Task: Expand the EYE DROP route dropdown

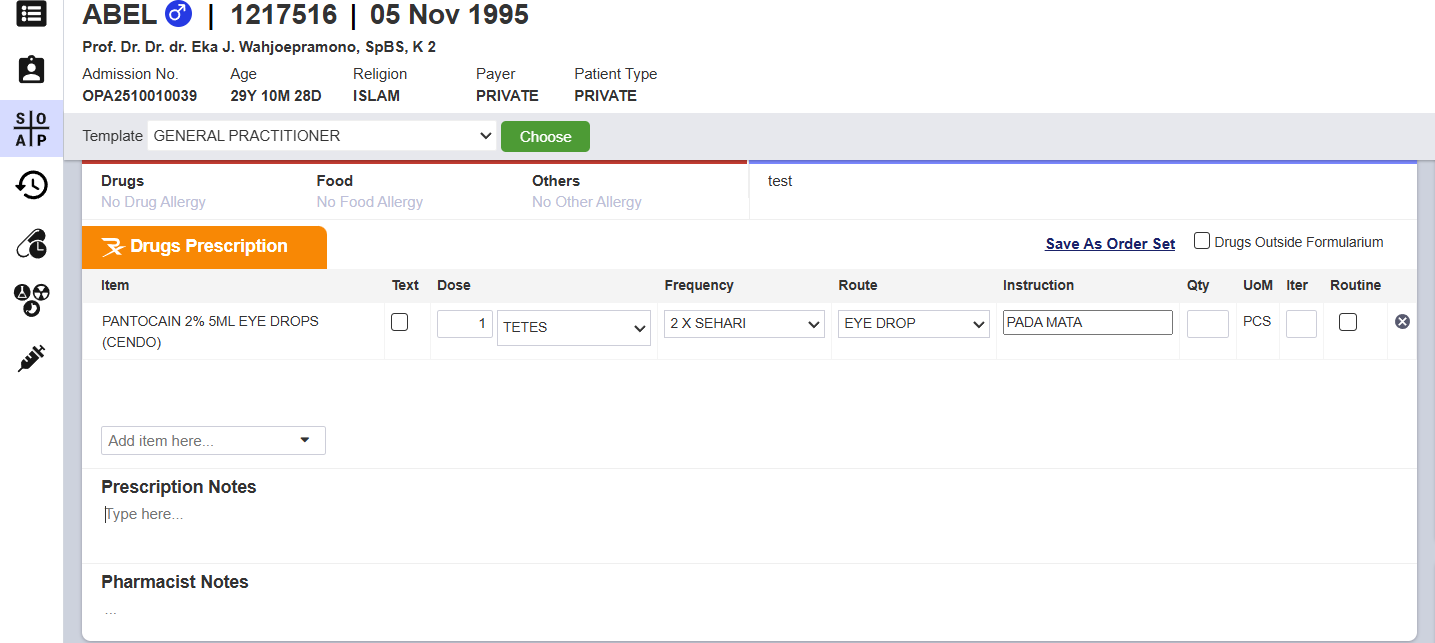Action: [x=913, y=324]
